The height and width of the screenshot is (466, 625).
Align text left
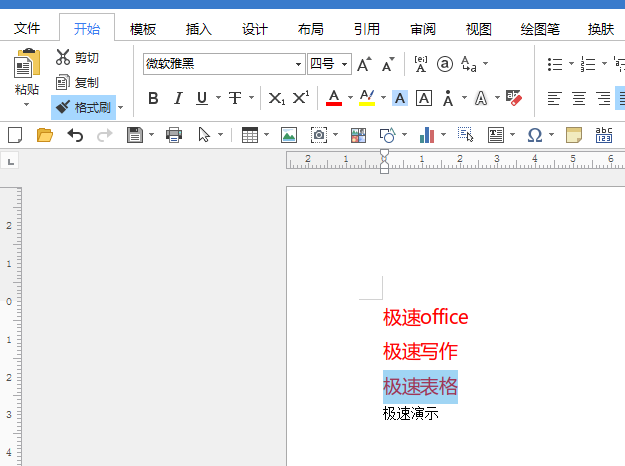click(x=554, y=98)
